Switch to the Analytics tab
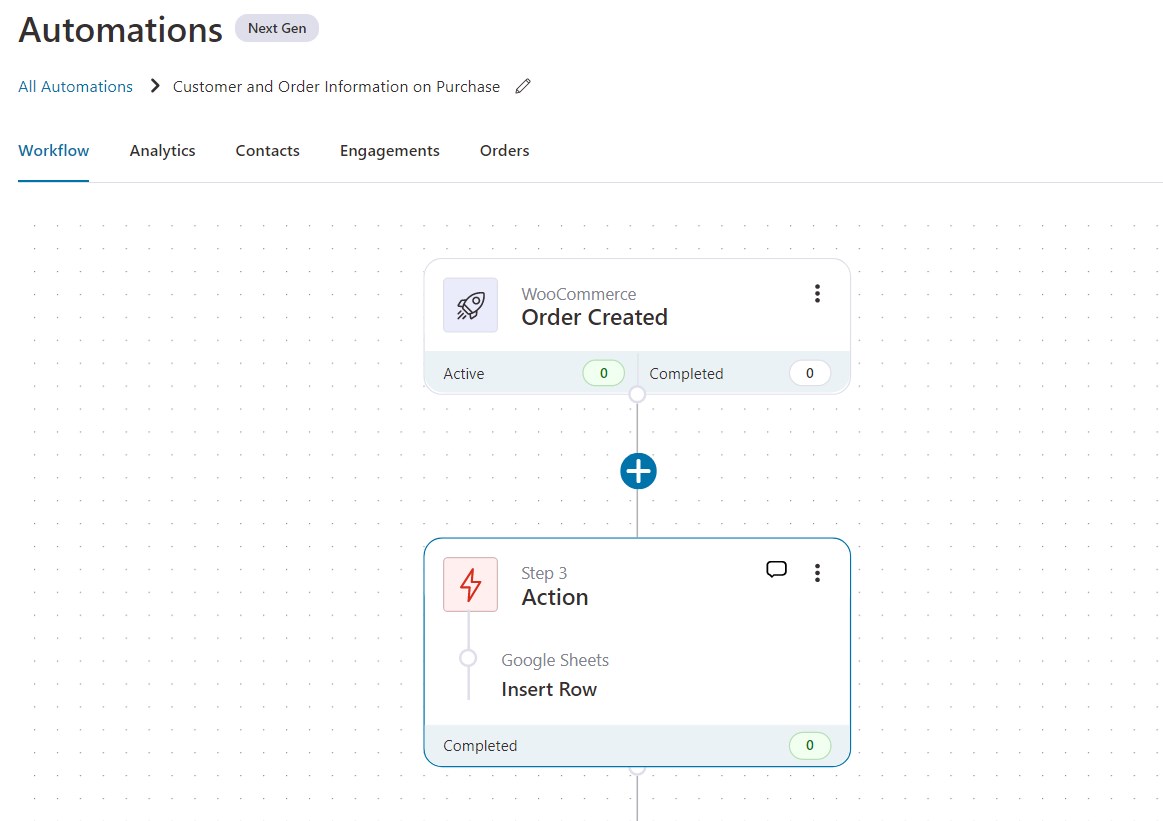The image size is (1163, 821). 162,150
